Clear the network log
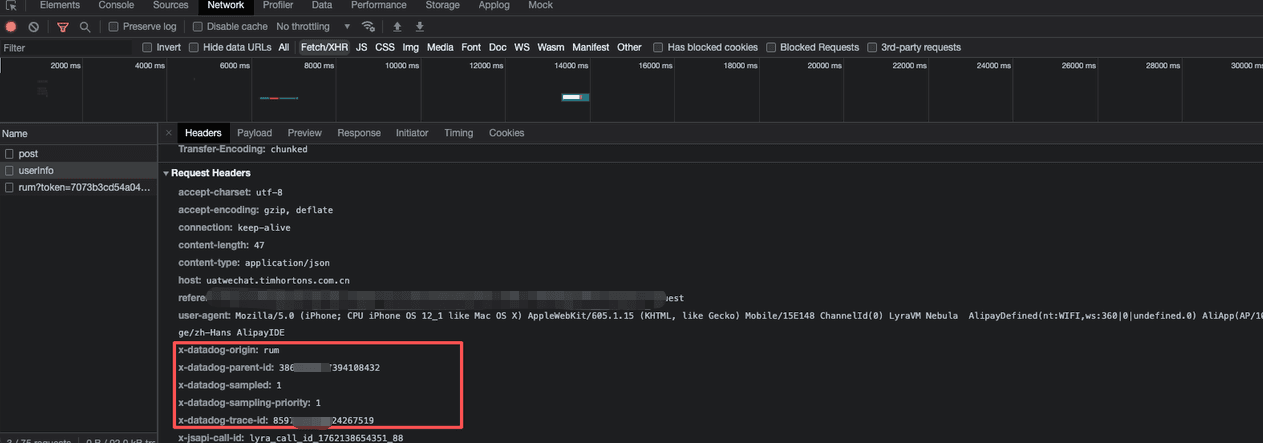 34,27
